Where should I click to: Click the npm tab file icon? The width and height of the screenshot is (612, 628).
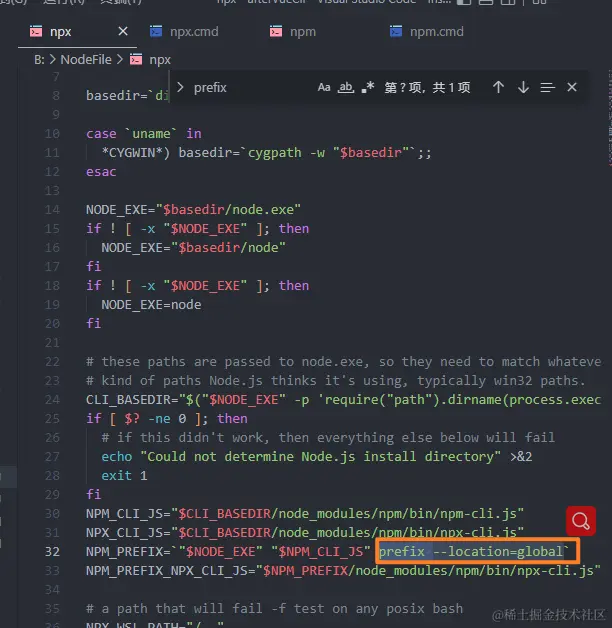276,31
